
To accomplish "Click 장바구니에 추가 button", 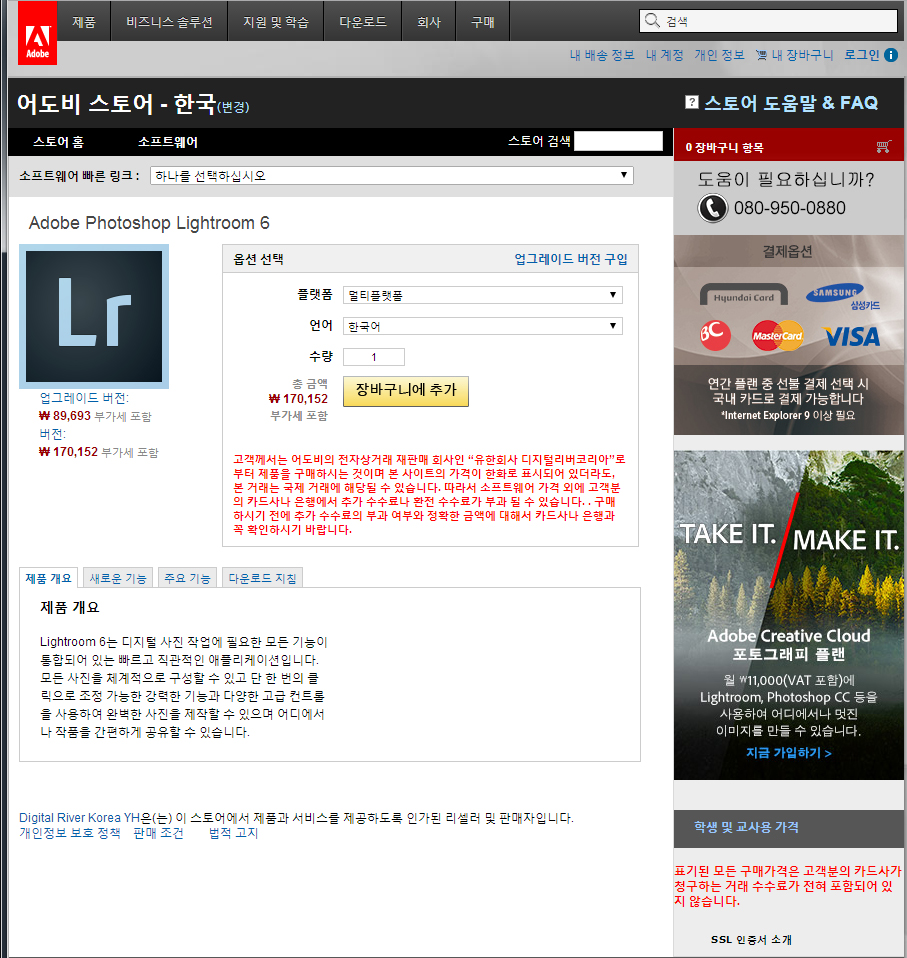I will [x=406, y=391].
